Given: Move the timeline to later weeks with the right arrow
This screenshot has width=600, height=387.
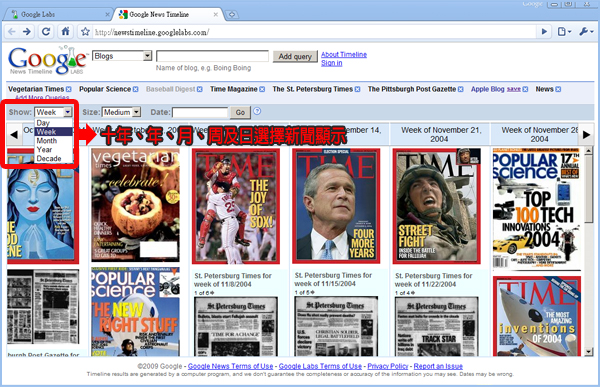Looking at the screenshot, I should (586, 135).
